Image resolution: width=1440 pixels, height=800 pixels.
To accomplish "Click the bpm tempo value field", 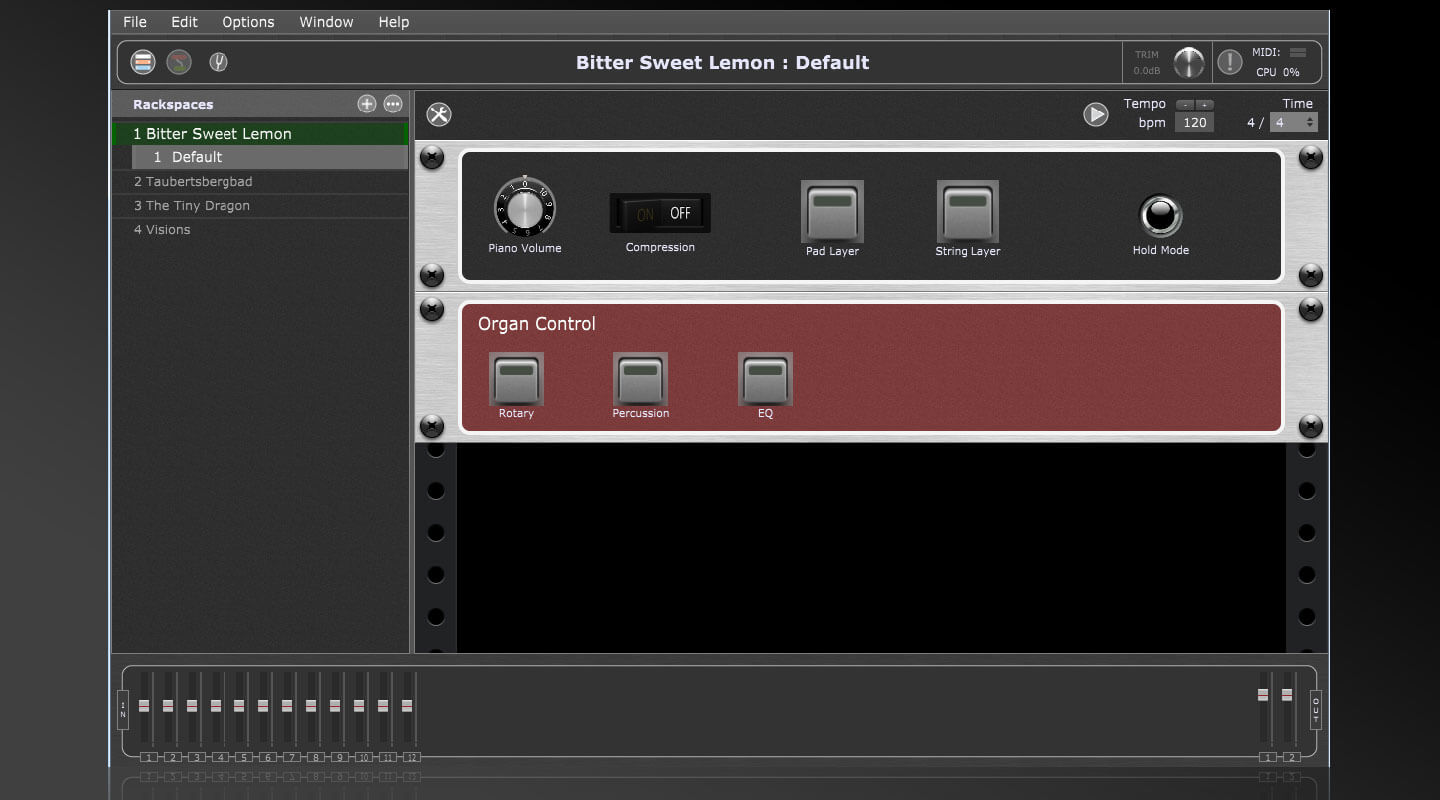I will 1193,122.
